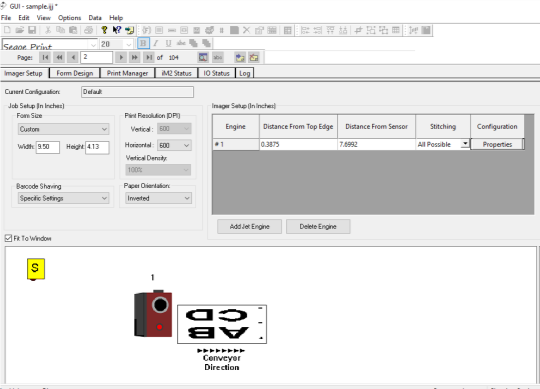Click the Cut scissors icon
The image size is (540, 389).
pos(48,30)
